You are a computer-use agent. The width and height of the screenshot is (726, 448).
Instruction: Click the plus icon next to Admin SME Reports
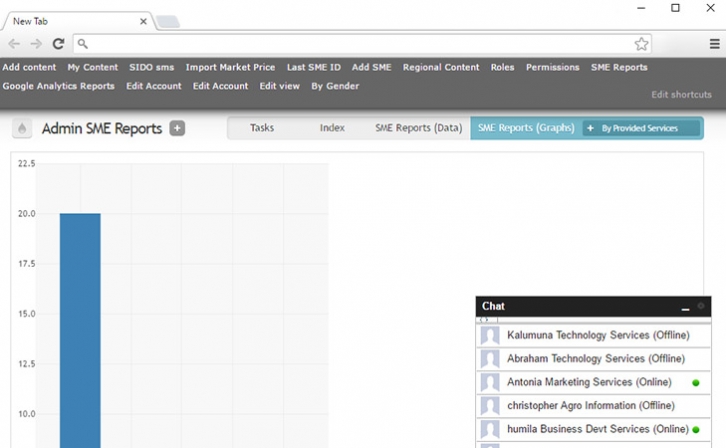[x=177, y=128]
